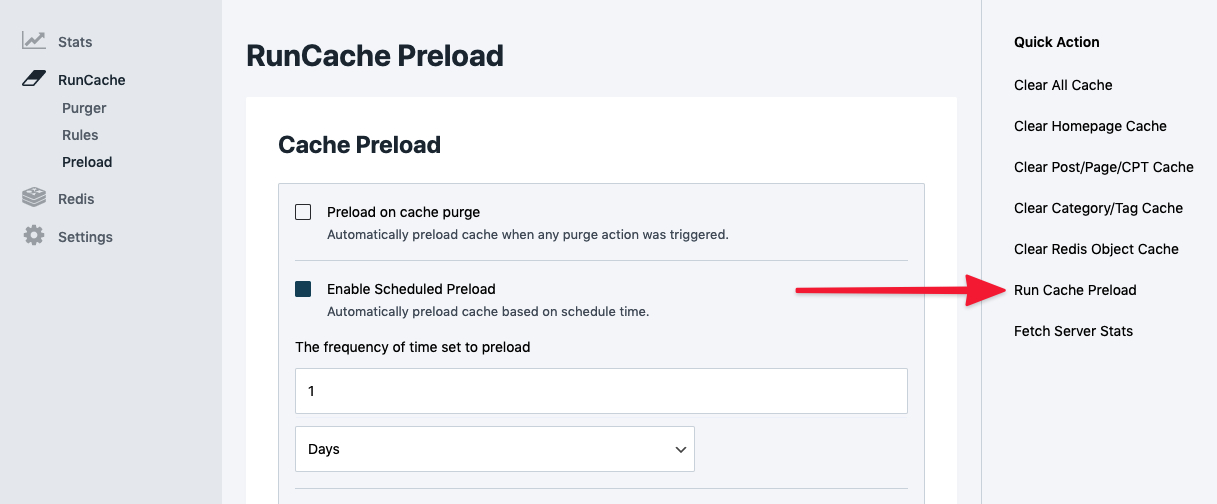Click the Stats chart icon
The height and width of the screenshot is (504, 1217).
pos(34,41)
